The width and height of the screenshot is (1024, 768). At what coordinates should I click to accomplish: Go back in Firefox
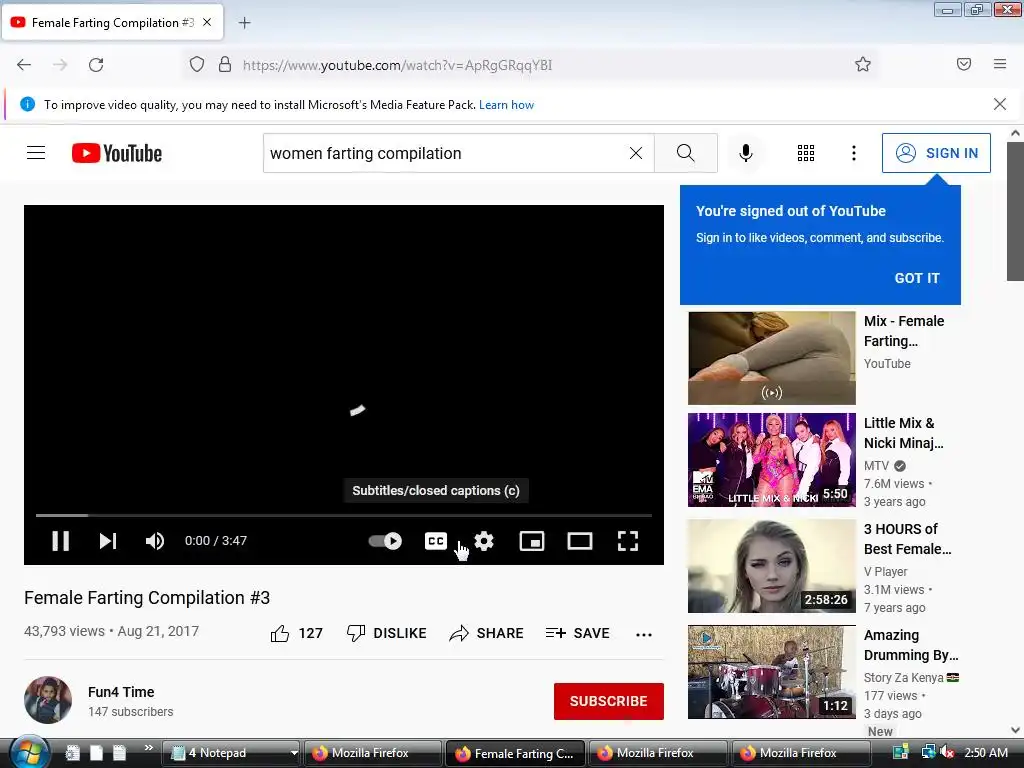24,65
